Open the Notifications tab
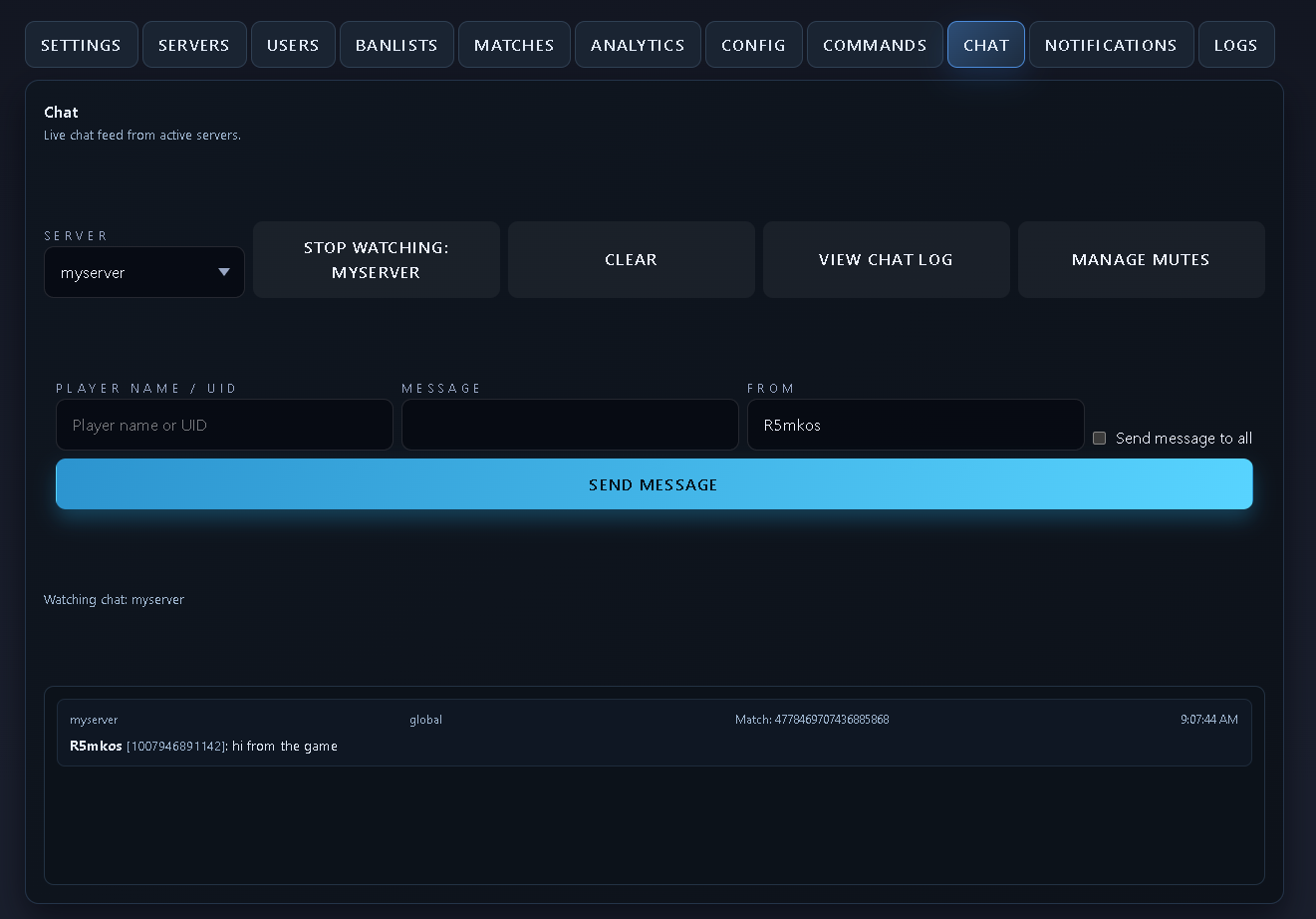This screenshot has width=1316, height=919. pyautogui.click(x=1111, y=45)
